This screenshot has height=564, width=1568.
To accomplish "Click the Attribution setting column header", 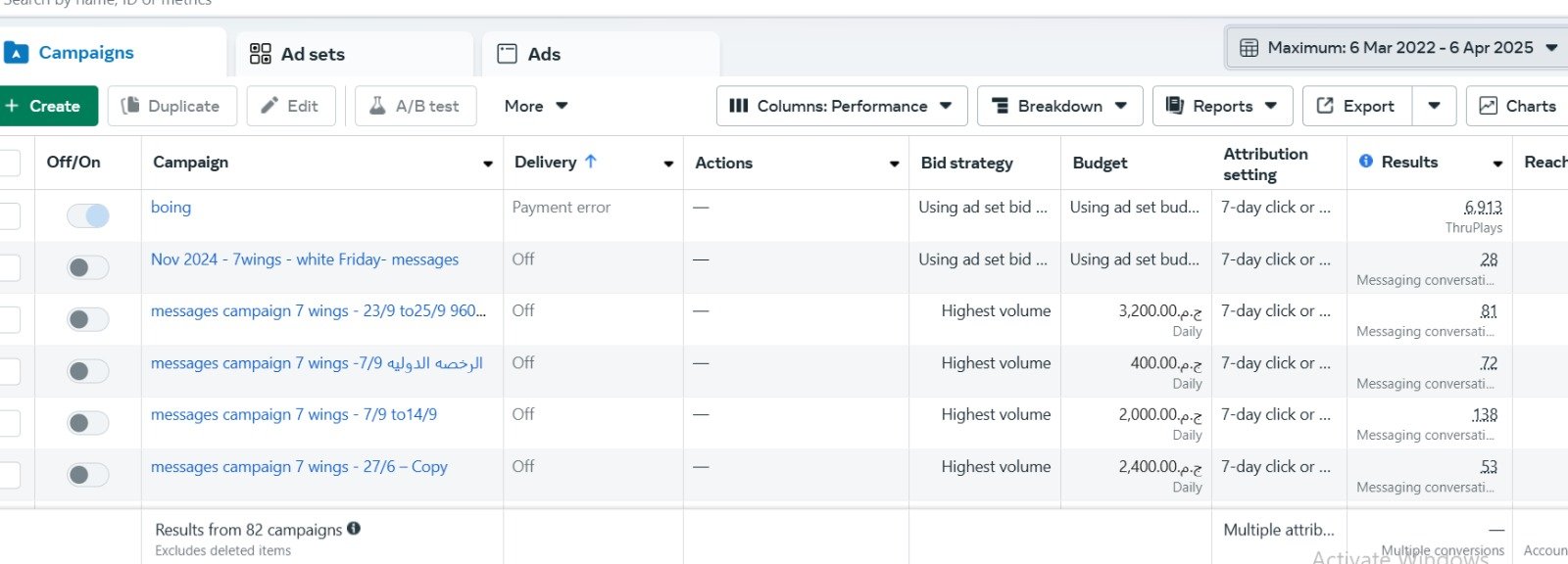I will pyautogui.click(x=1265, y=164).
